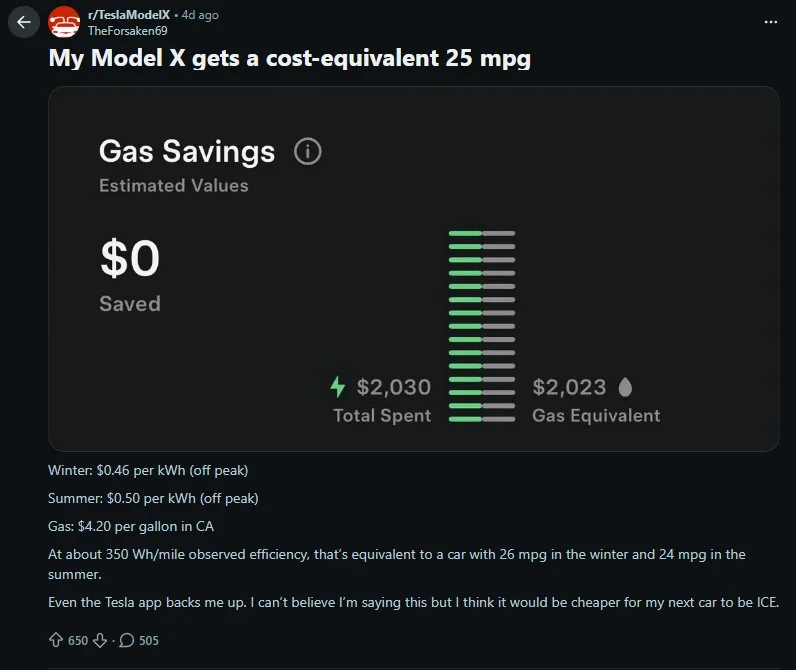Open TheForsaken69's user profile
Image resolution: width=796 pixels, height=670 pixels.
128,30
